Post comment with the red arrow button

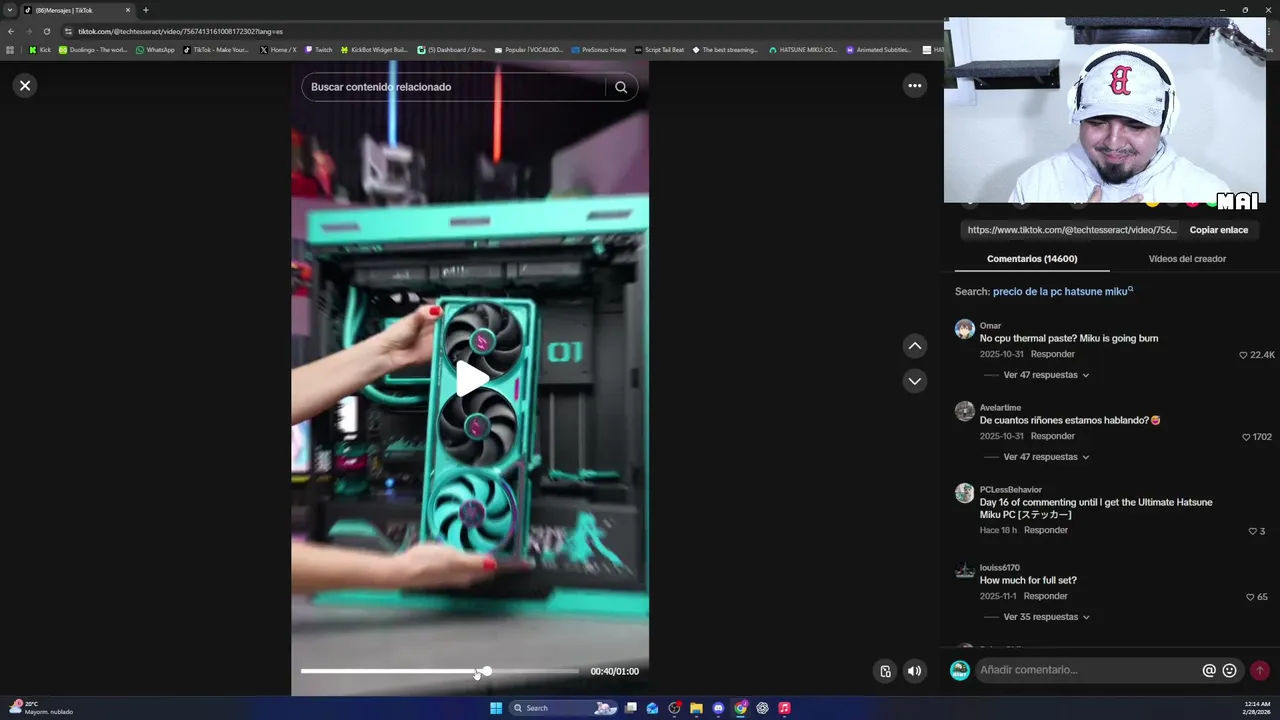(1260, 671)
